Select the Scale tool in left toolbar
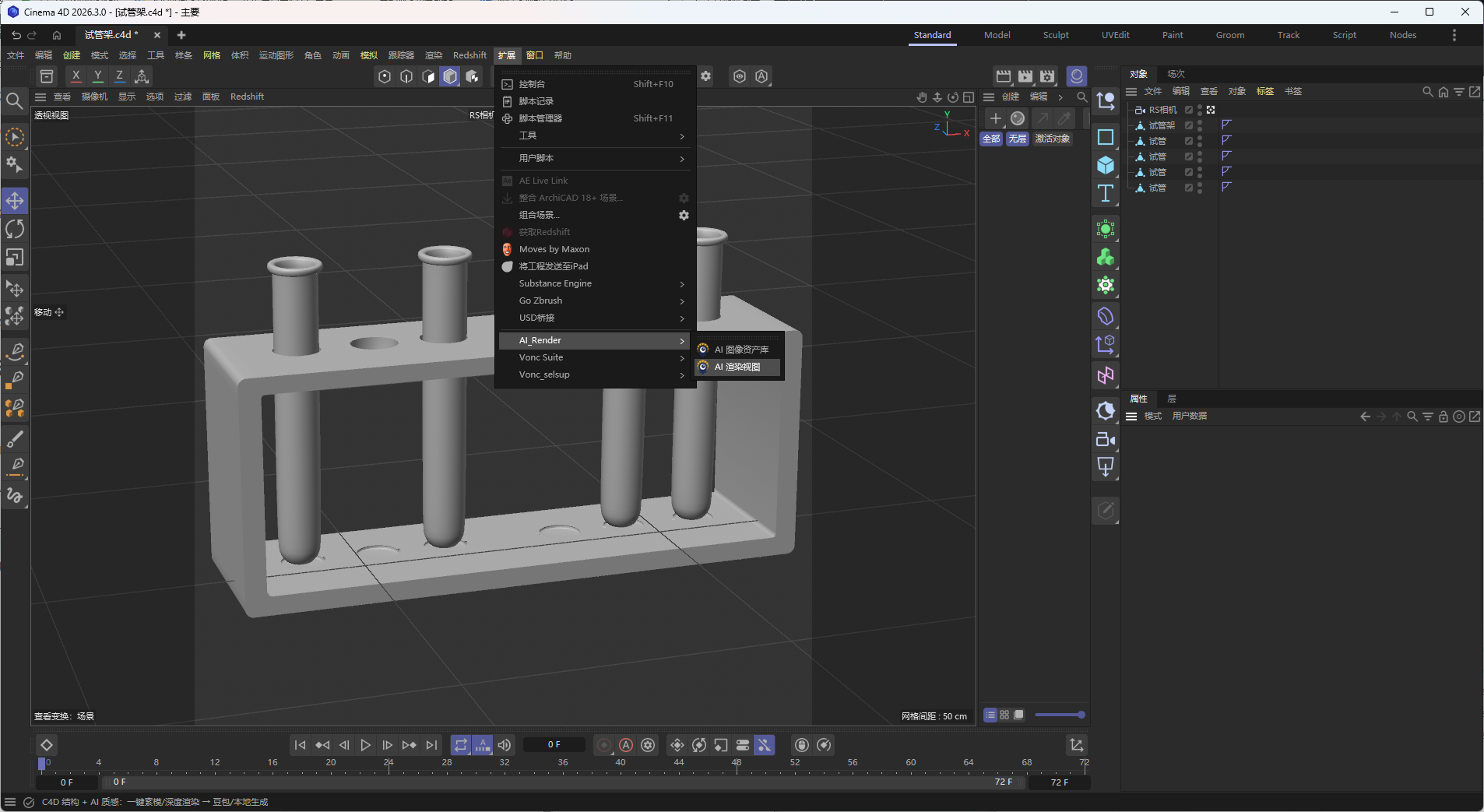The height and width of the screenshot is (812, 1484). (x=15, y=257)
